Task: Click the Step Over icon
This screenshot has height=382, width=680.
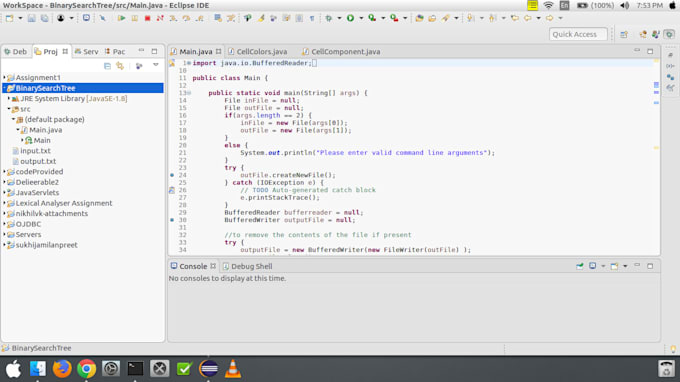Action: coord(186,18)
